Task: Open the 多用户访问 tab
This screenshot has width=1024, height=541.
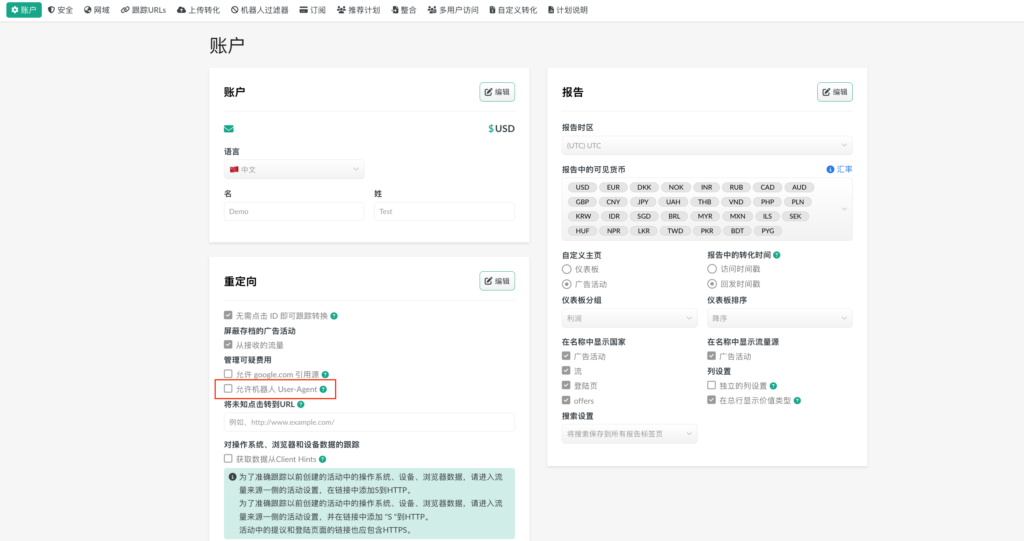Action: pos(453,10)
